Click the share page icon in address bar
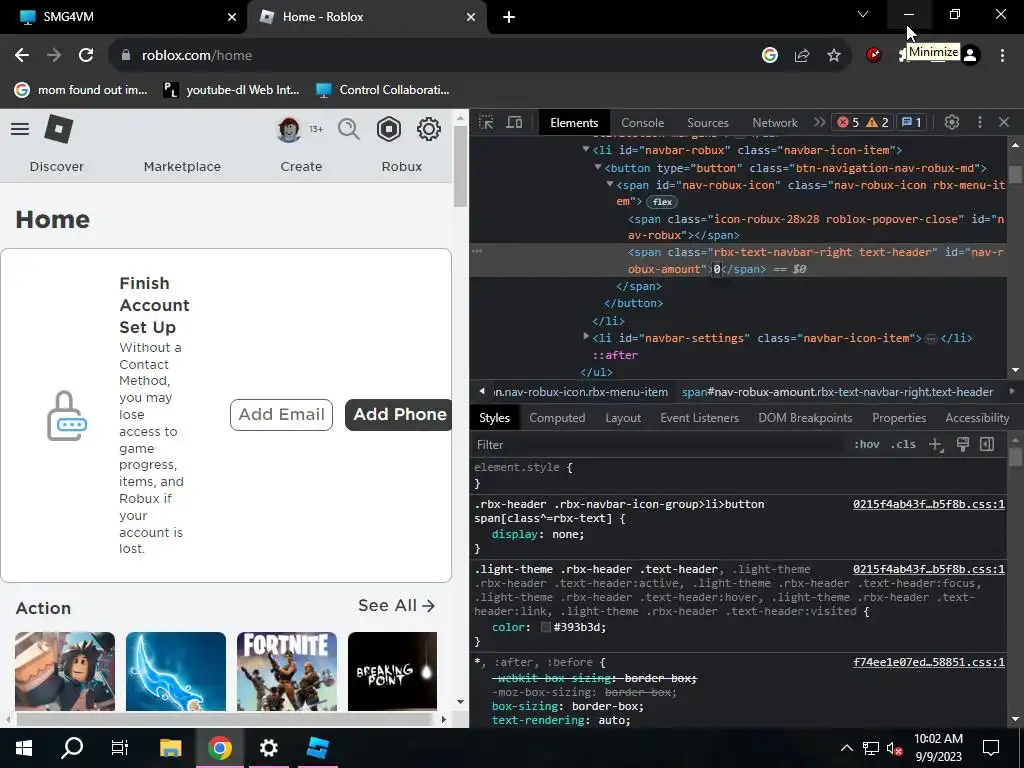The height and width of the screenshot is (768, 1024). pyautogui.click(x=802, y=56)
